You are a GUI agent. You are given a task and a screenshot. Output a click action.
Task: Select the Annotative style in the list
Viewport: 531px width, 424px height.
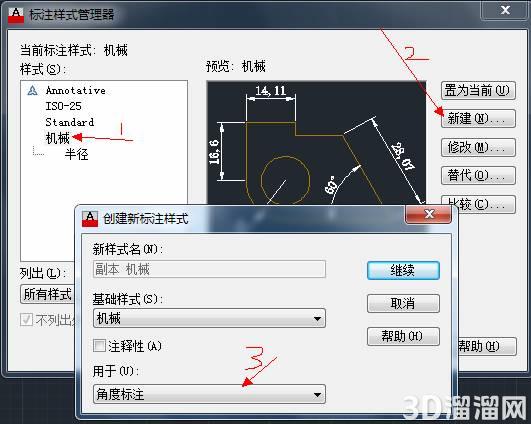[75, 90]
